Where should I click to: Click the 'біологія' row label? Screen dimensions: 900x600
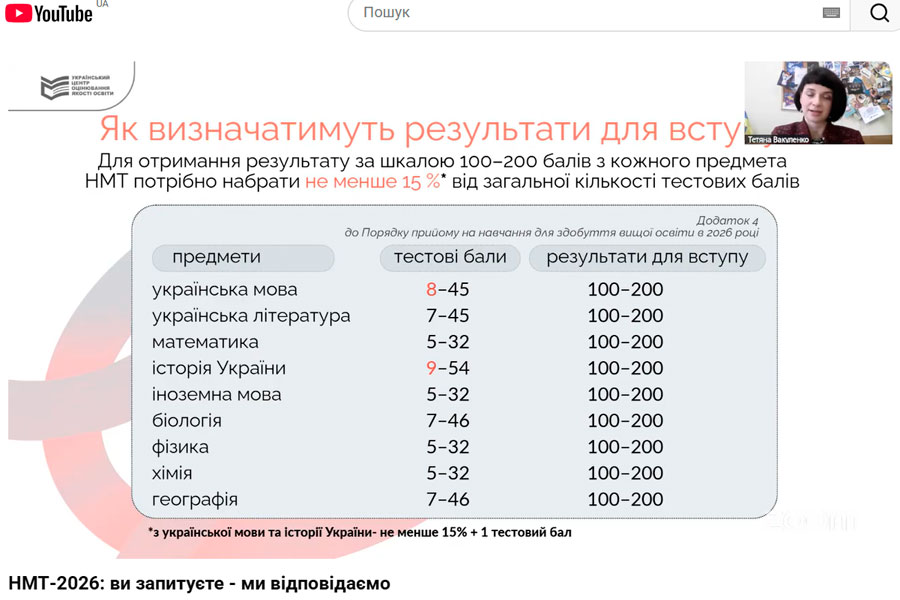click(187, 421)
